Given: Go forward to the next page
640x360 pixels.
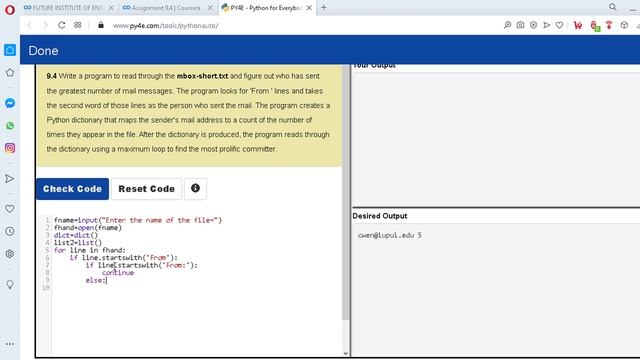Looking at the screenshot, I should (45, 25).
